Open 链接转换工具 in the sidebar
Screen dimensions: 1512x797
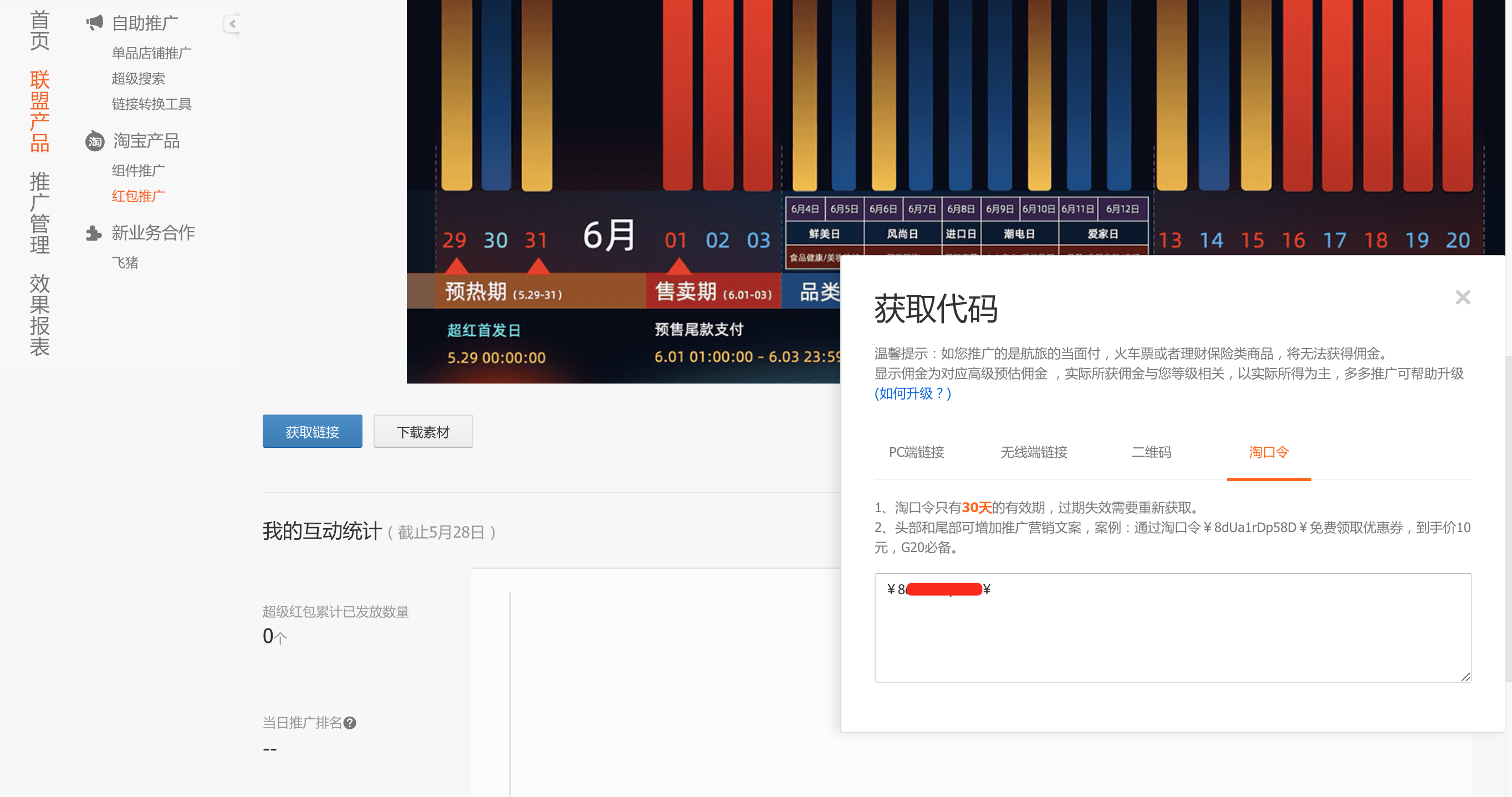click(151, 104)
